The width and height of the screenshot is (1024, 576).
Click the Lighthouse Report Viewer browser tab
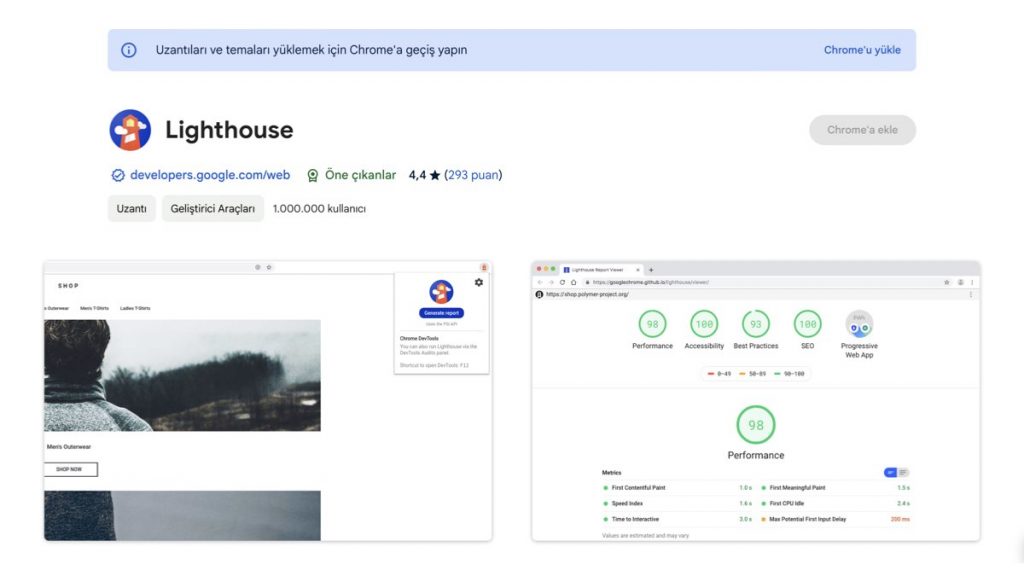601,269
